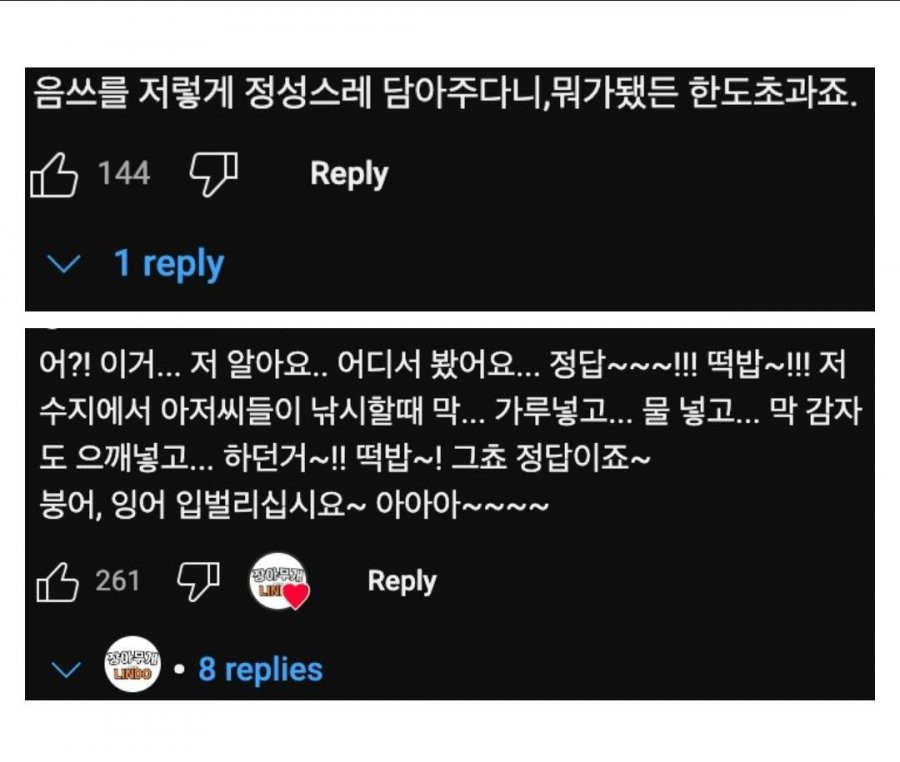Image resolution: width=900 pixels, height=762 pixels.
Task: Thumbs up the comment with 261 likes
Action: [56, 582]
